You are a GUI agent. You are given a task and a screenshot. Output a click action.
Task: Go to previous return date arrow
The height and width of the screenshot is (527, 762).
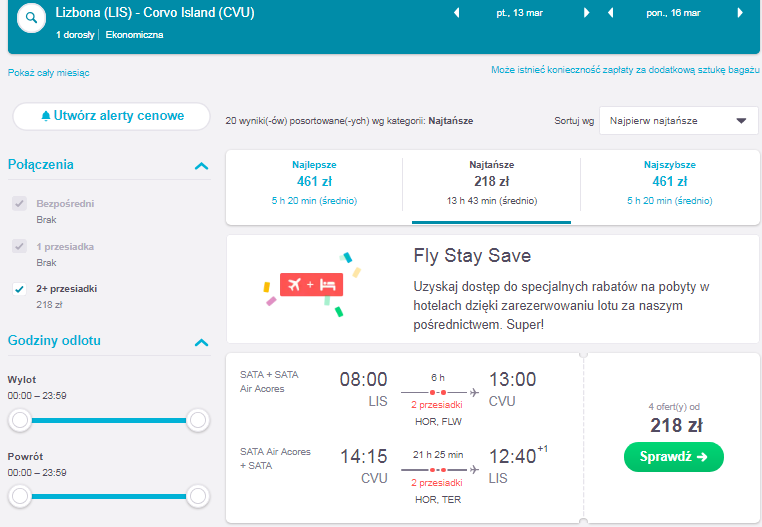610,13
